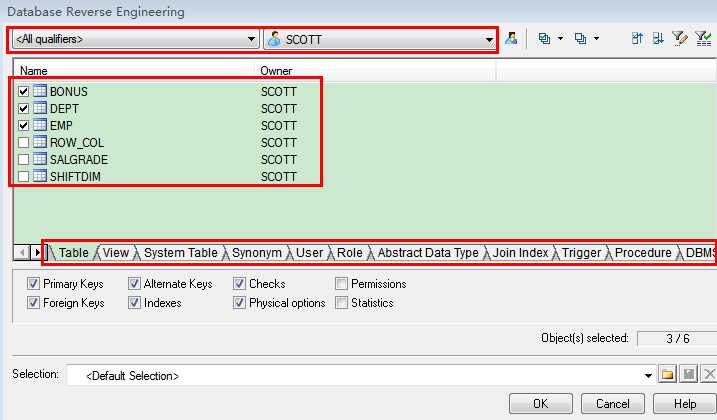Switch to the User tab
This screenshot has width=717, height=420.
[310, 253]
